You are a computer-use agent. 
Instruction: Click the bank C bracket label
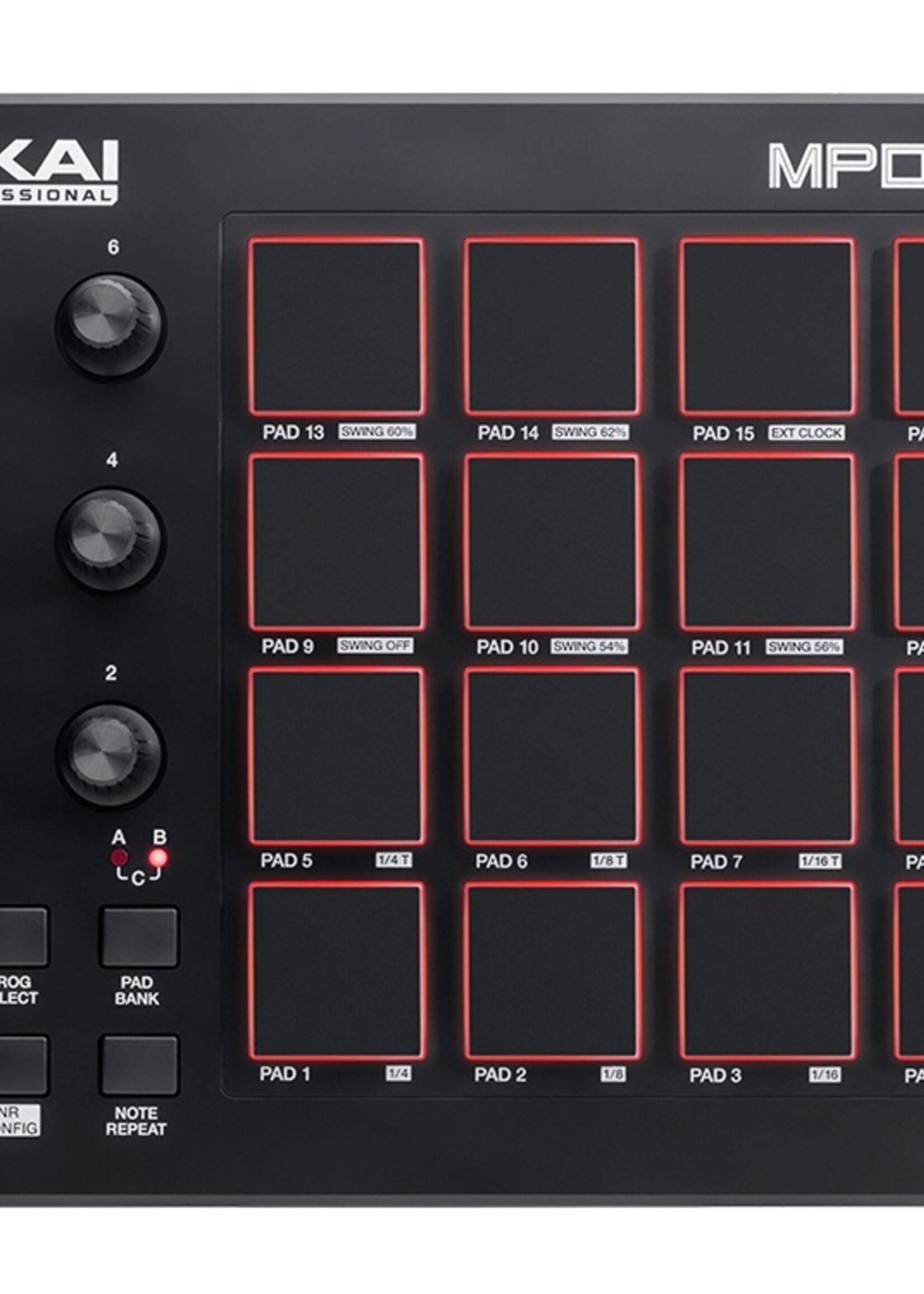pyautogui.click(x=138, y=878)
